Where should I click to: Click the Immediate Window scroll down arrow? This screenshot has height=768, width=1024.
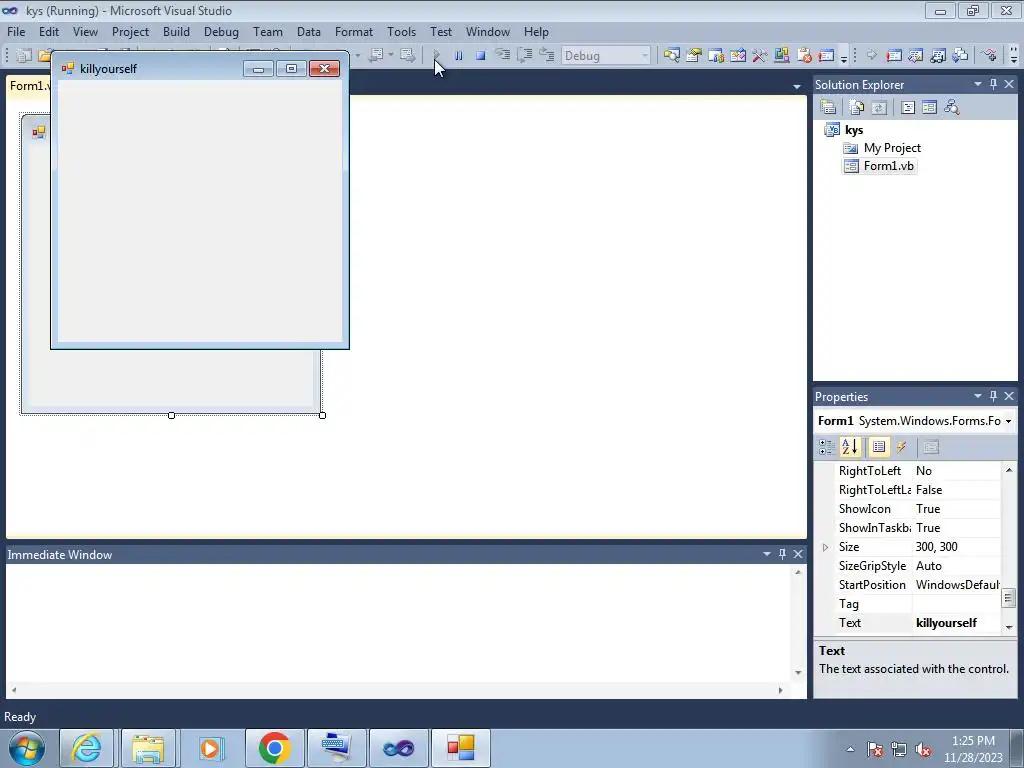pos(797,673)
